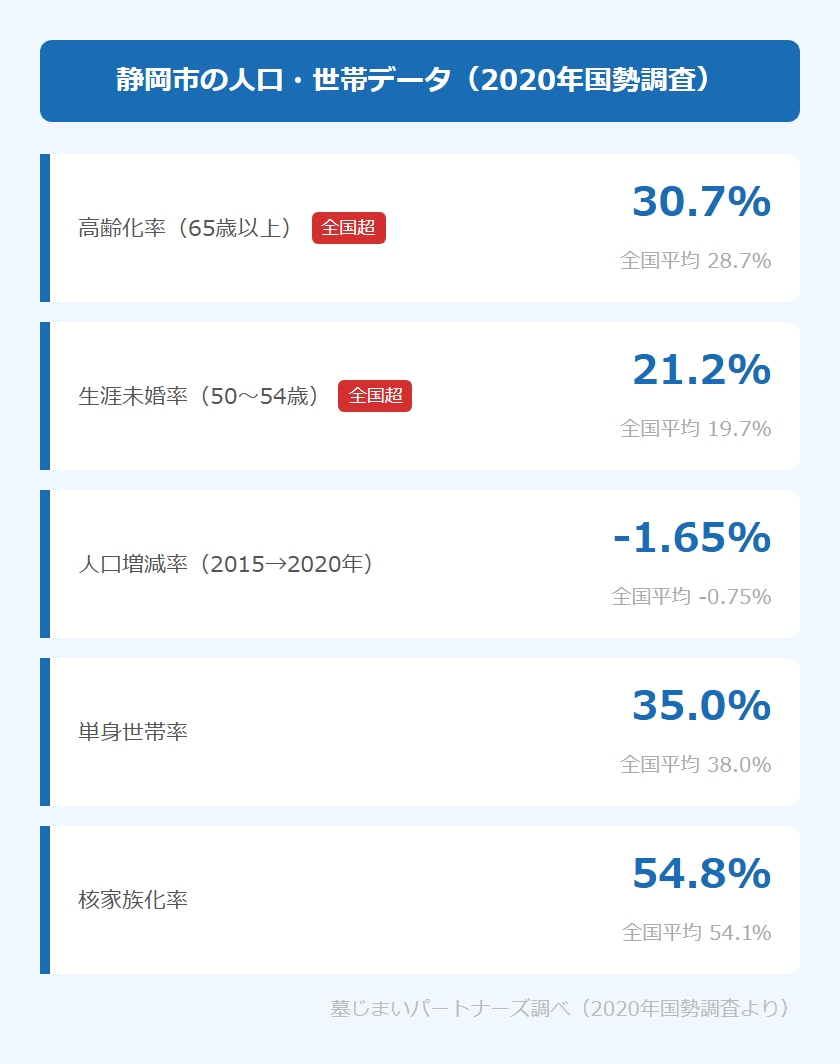Click the 全国平均 28.7% text
840x1064 pixels.
(695, 261)
